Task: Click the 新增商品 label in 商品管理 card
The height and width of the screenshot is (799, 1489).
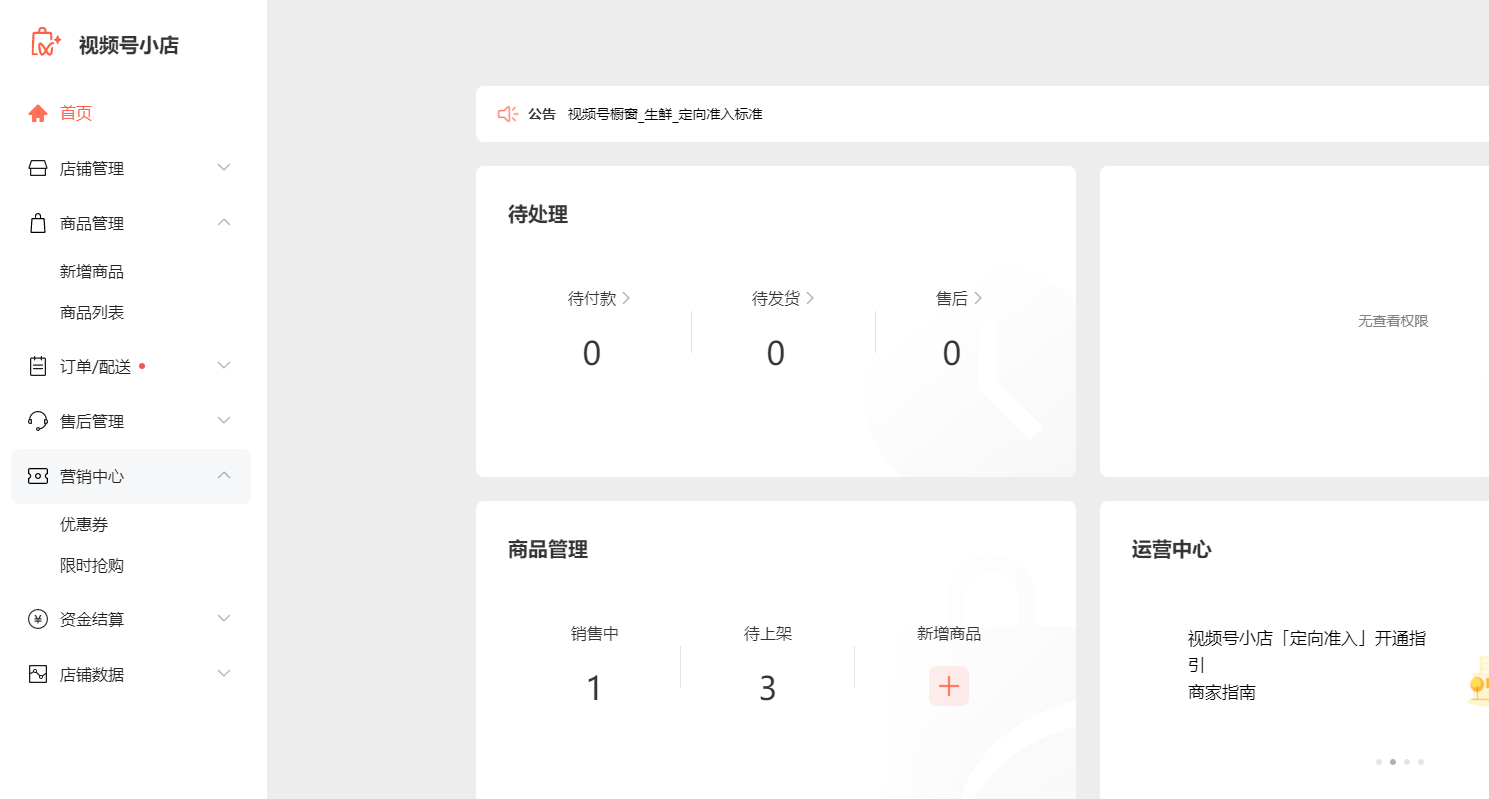Action: (x=949, y=633)
